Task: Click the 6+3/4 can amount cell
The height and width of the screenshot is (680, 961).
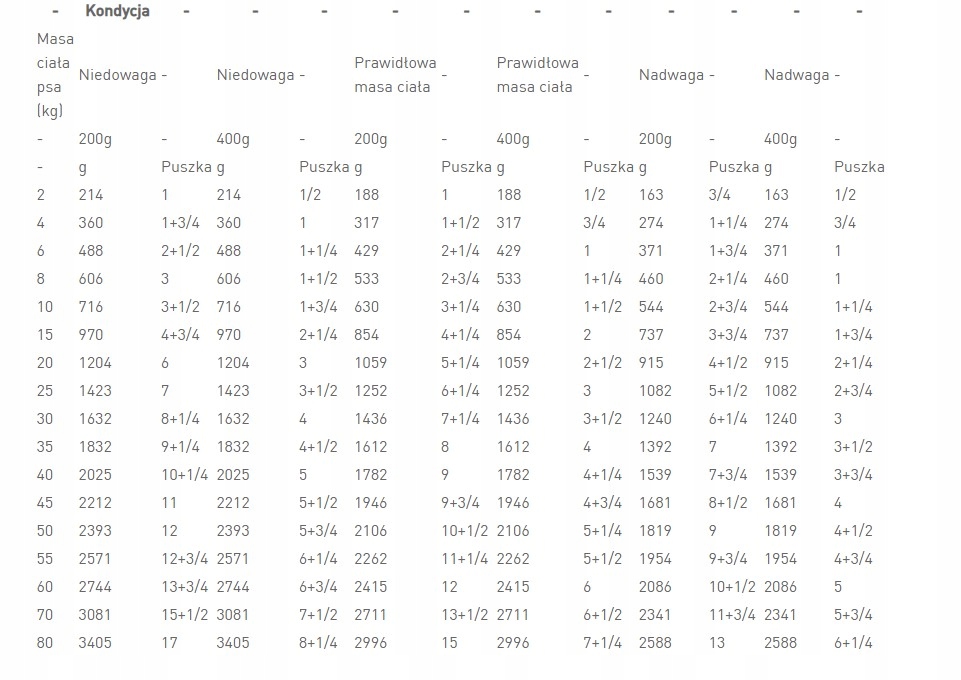Action: click(320, 586)
